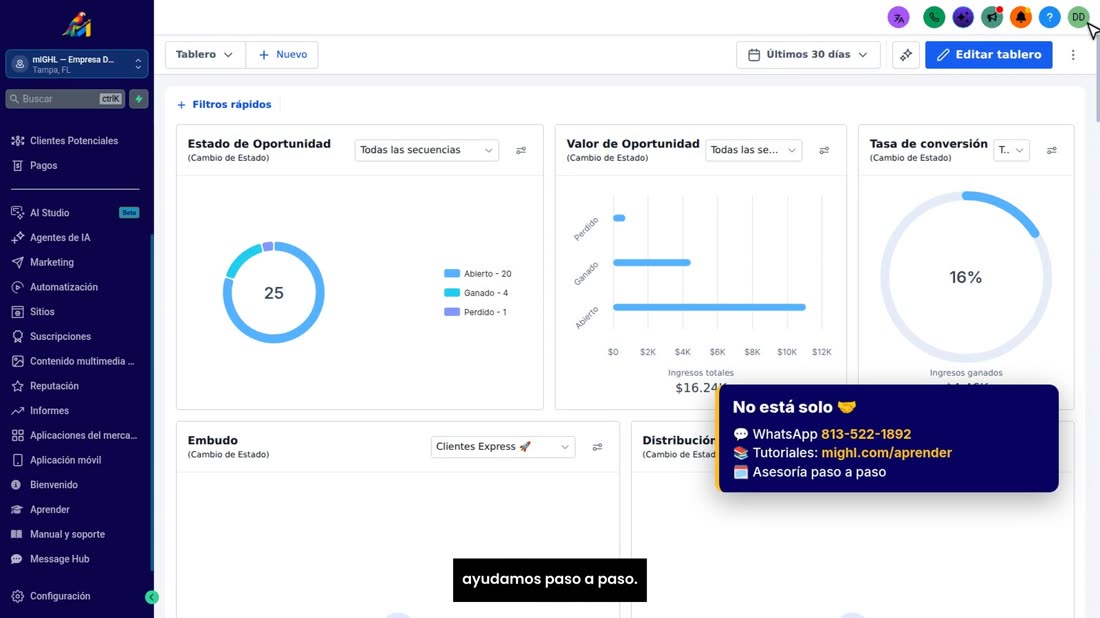Click the sparkle icon beside Editar tablero
1100x618 pixels.
click(x=906, y=55)
